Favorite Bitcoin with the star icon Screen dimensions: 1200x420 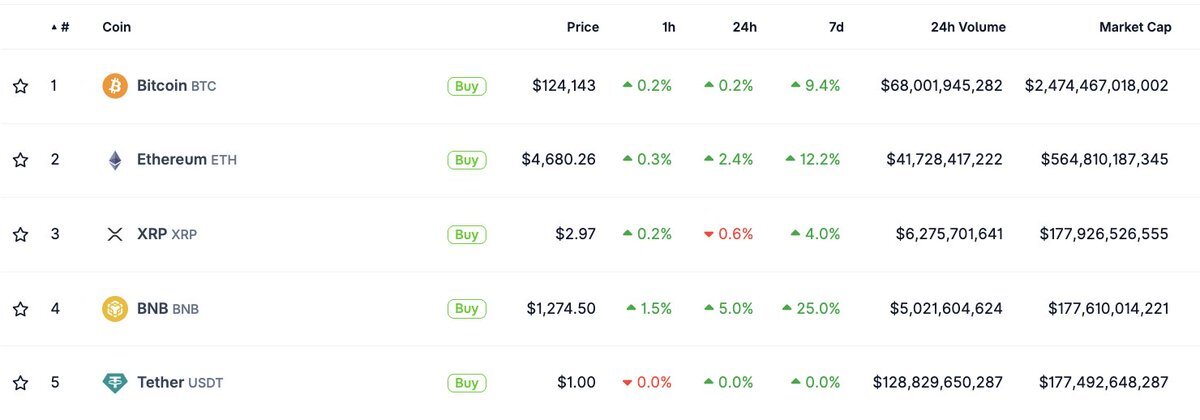(20, 86)
